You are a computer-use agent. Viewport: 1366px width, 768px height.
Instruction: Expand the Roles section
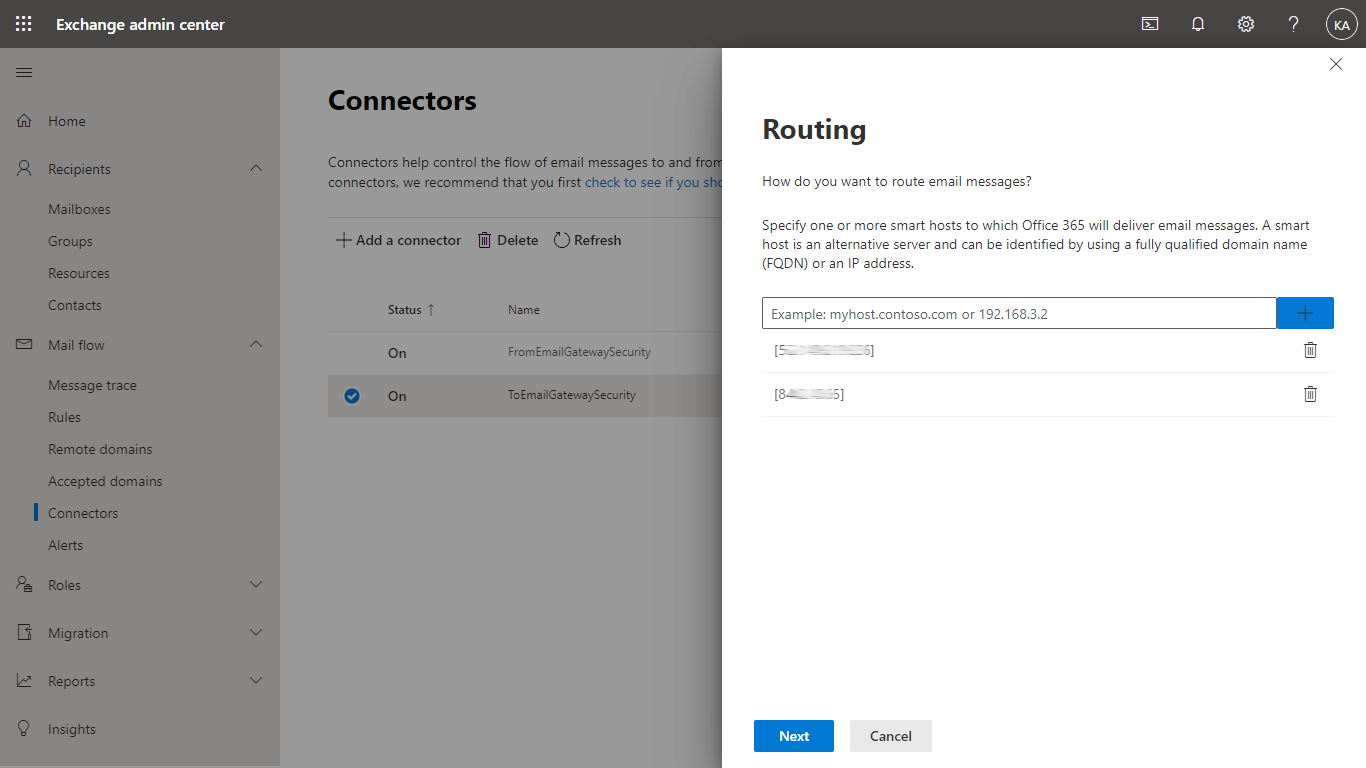[256, 585]
